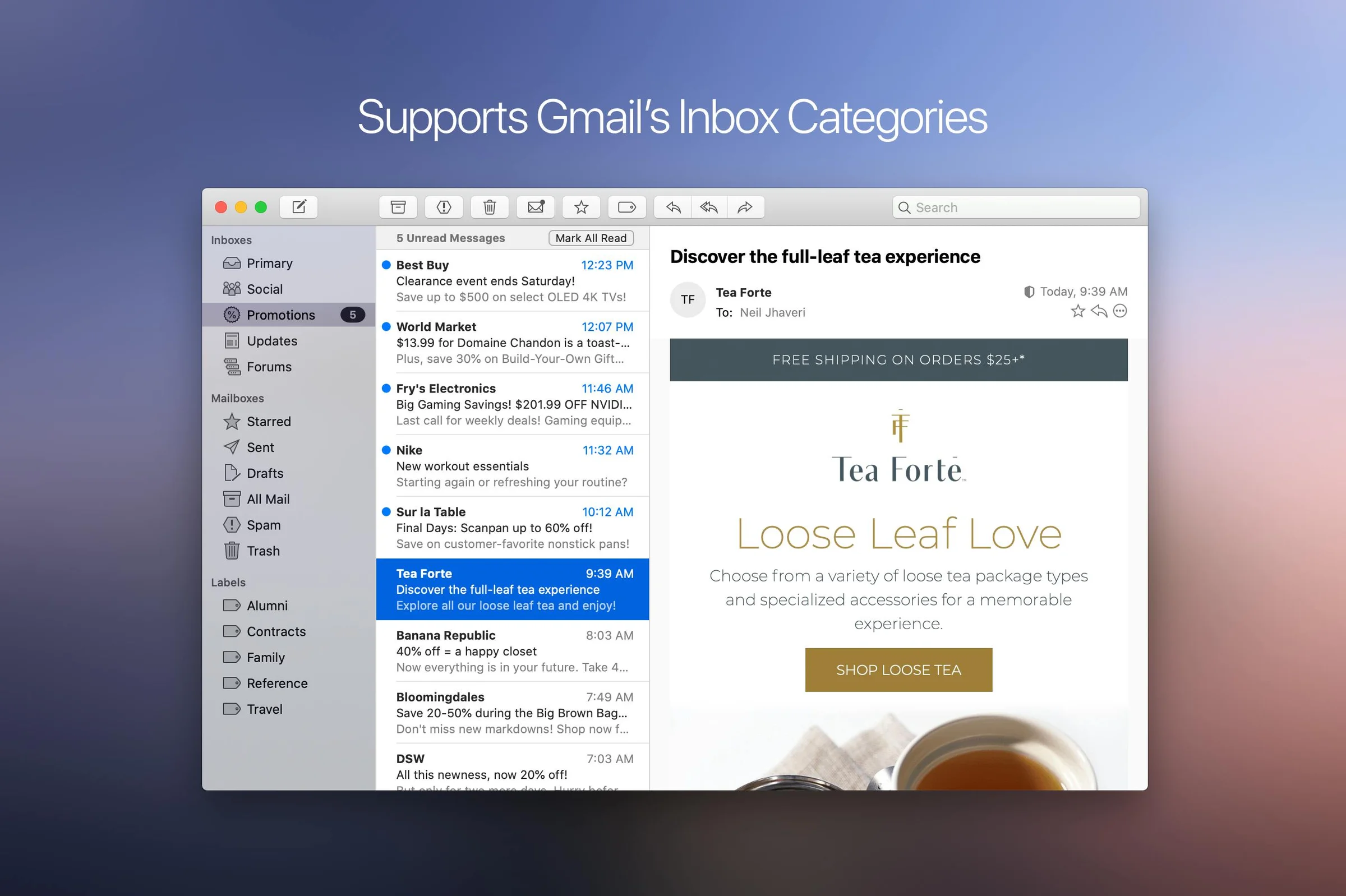Image resolution: width=1346 pixels, height=896 pixels.
Task: Reply all using the double-arrow toolbar icon
Action: coord(709,207)
